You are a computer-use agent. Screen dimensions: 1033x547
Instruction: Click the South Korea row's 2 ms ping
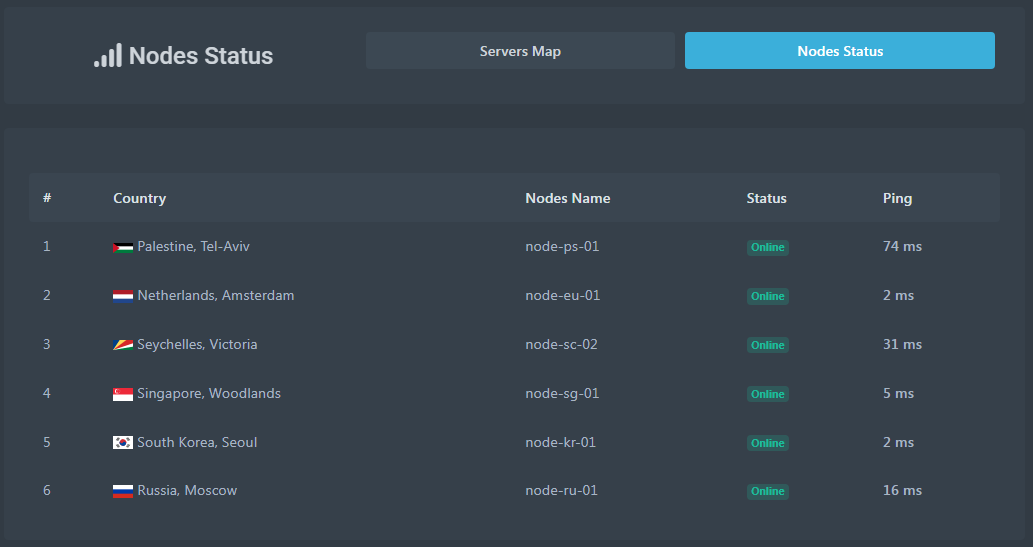click(898, 442)
